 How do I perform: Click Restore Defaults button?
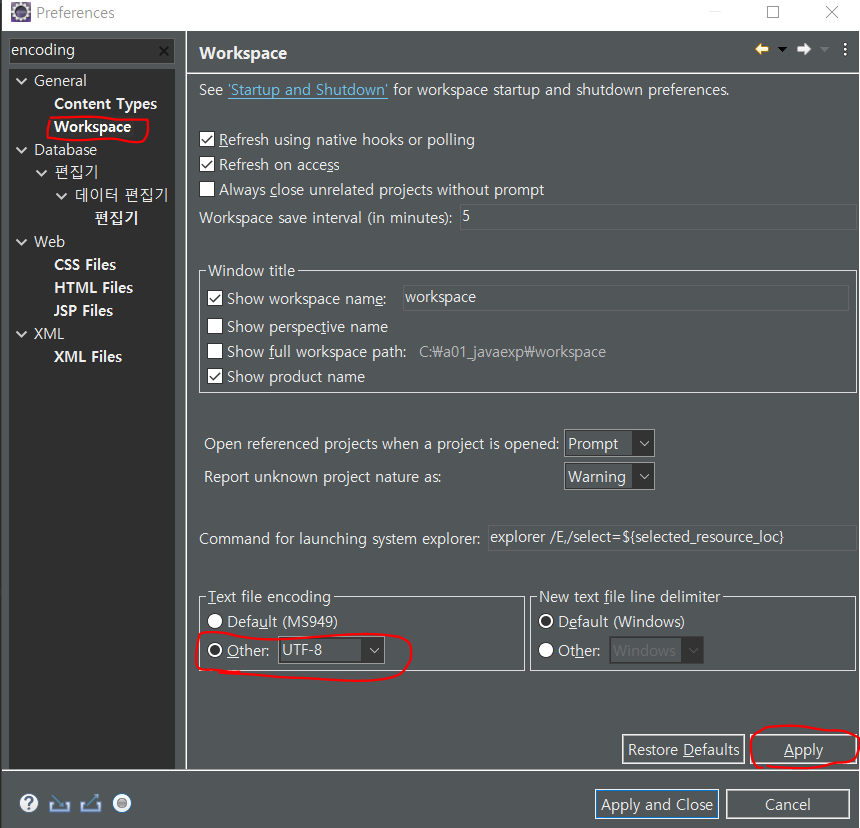click(x=683, y=749)
